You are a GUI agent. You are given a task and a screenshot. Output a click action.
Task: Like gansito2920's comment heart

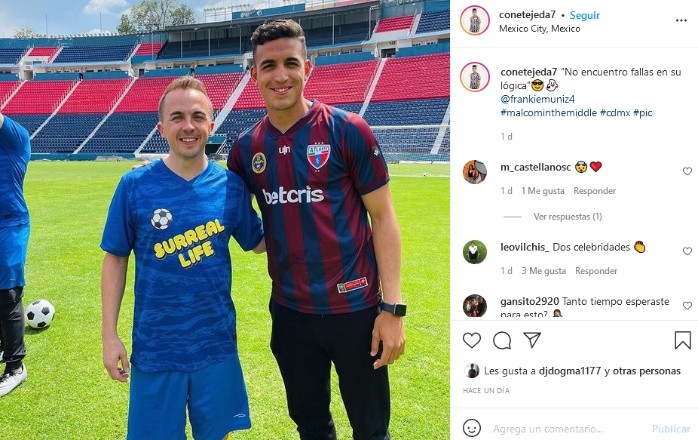687,306
